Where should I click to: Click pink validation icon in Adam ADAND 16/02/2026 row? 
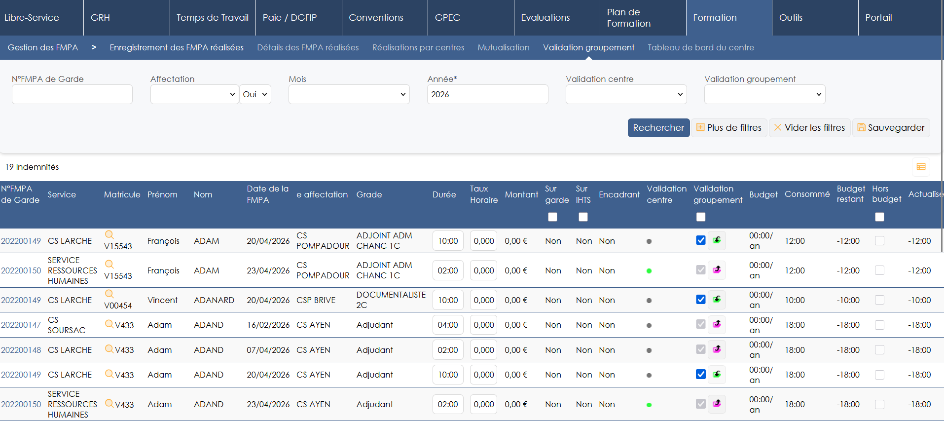coord(716,325)
